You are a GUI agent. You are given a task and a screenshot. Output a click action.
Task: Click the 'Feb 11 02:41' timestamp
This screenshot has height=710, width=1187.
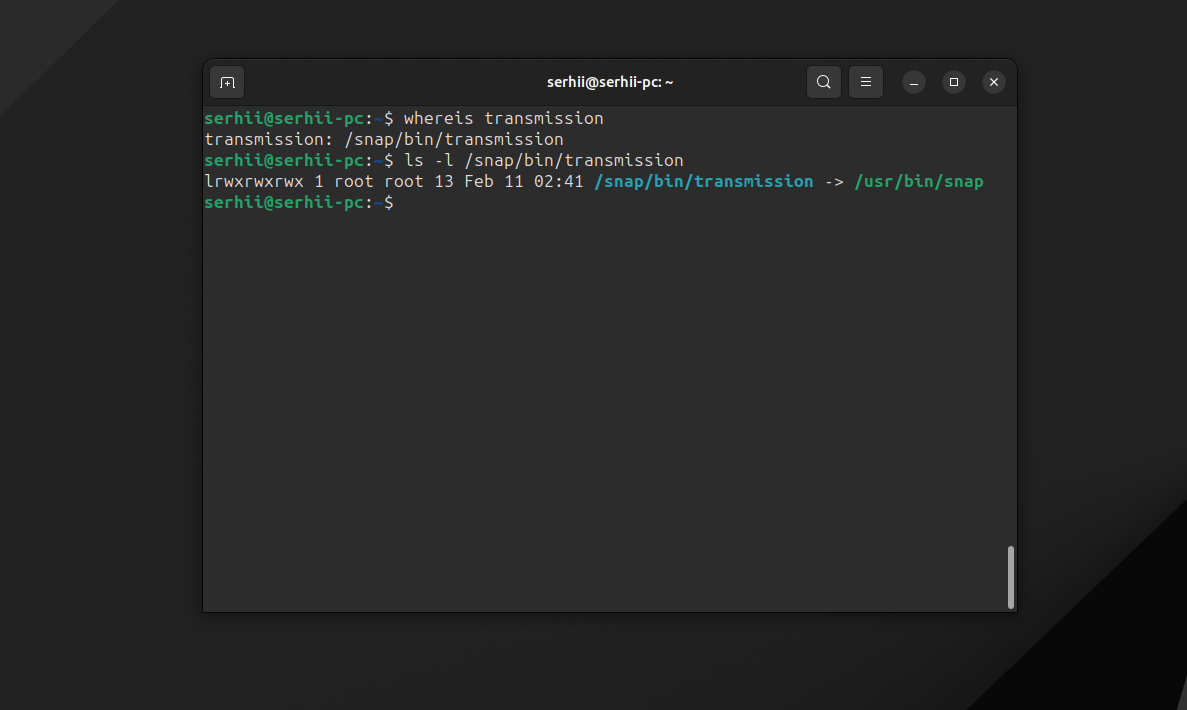[x=523, y=182]
